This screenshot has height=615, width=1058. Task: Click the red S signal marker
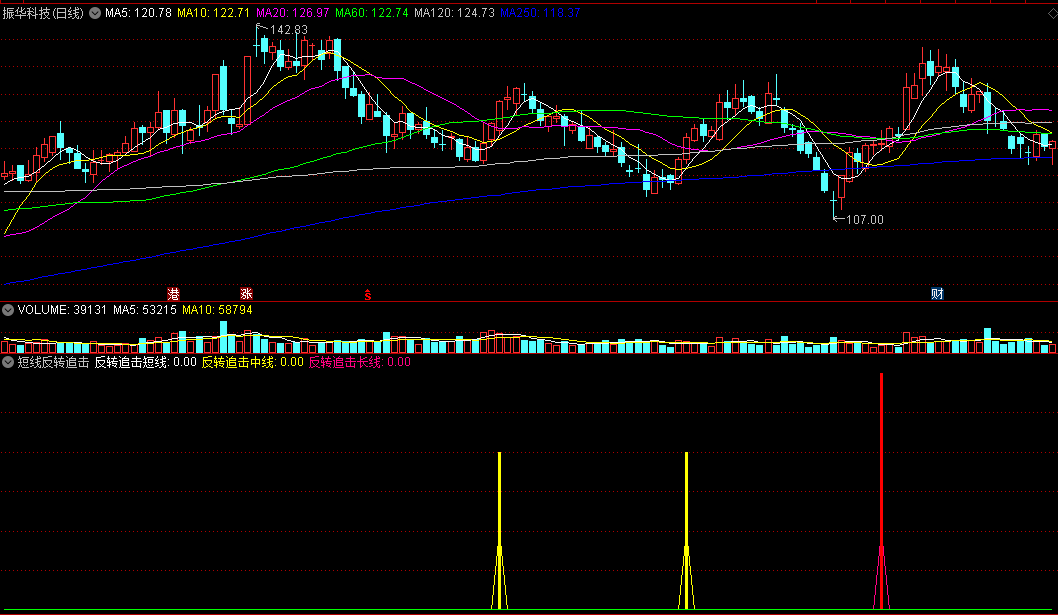pyautogui.click(x=368, y=294)
